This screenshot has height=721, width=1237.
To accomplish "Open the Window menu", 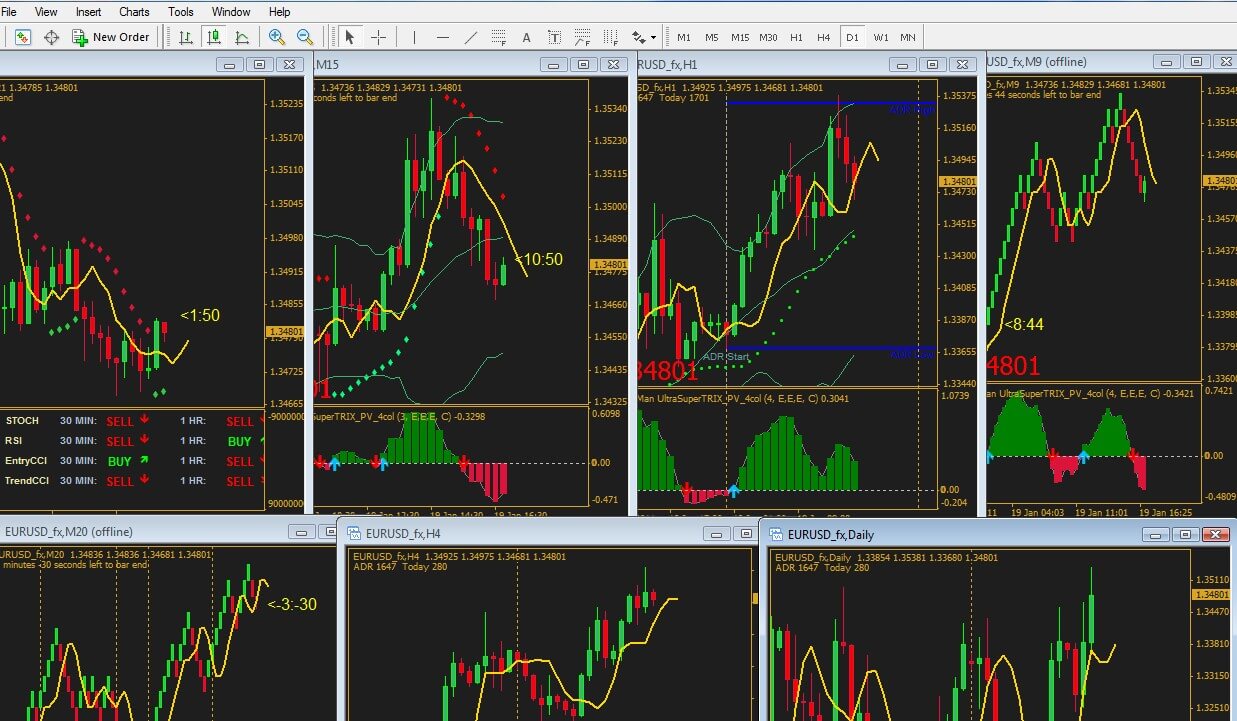I will (x=232, y=12).
